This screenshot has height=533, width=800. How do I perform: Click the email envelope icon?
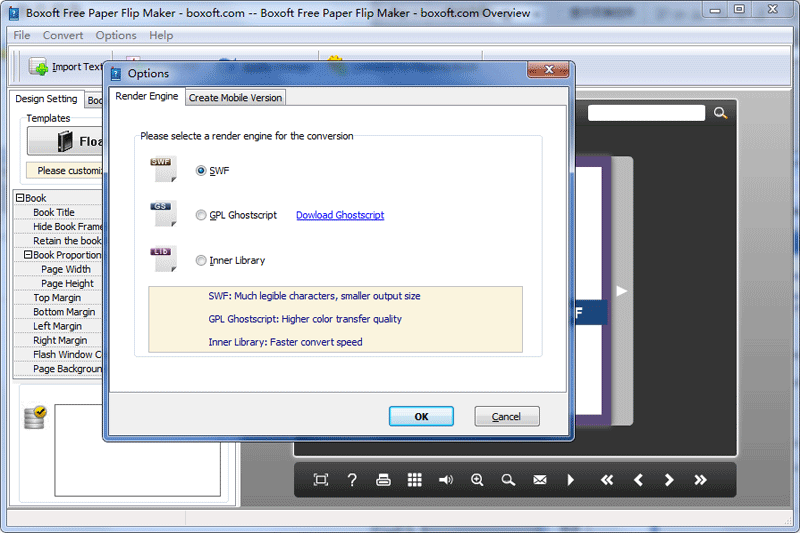coord(540,479)
